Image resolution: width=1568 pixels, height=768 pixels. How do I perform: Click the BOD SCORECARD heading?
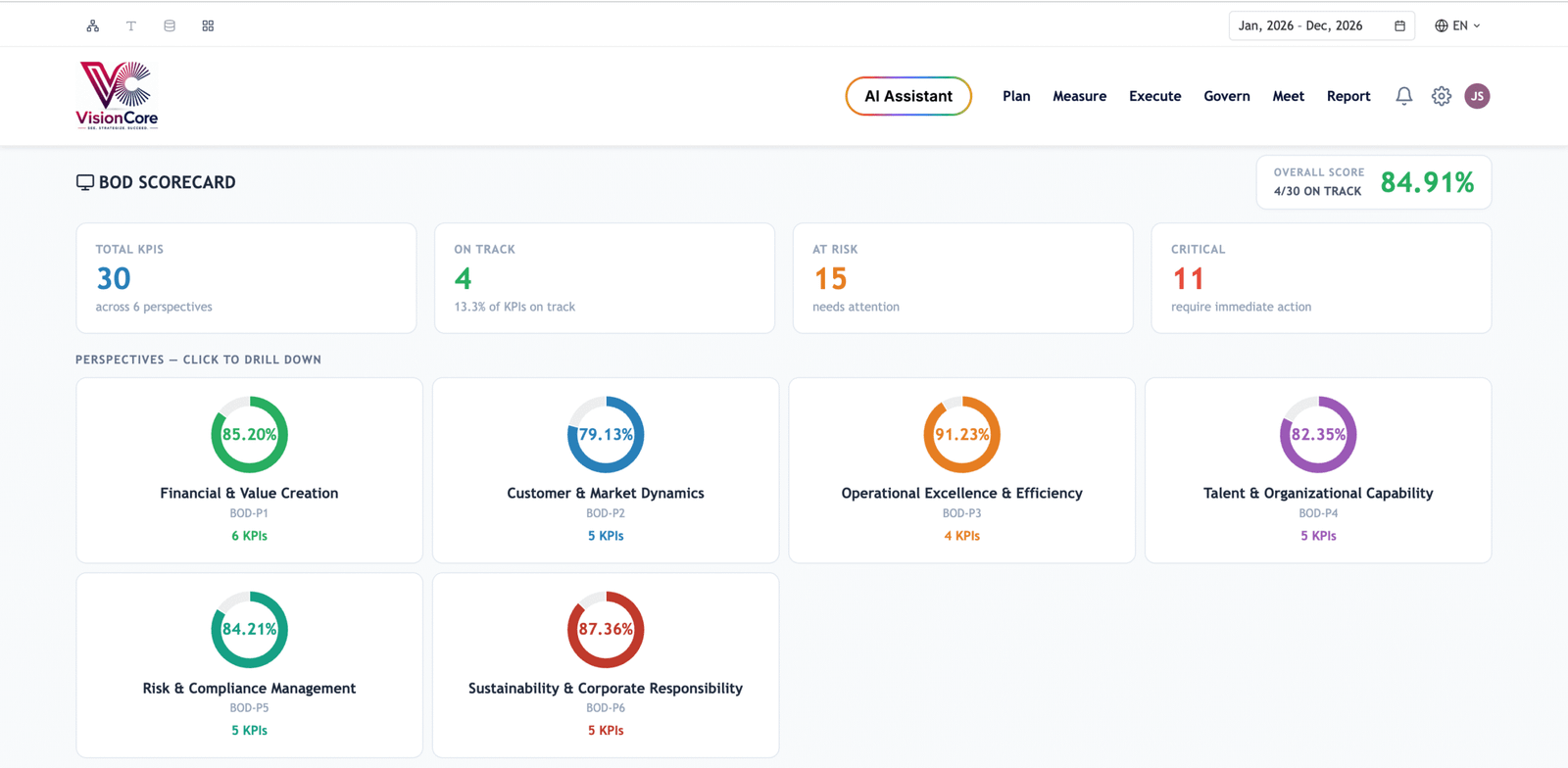[x=167, y=182]
